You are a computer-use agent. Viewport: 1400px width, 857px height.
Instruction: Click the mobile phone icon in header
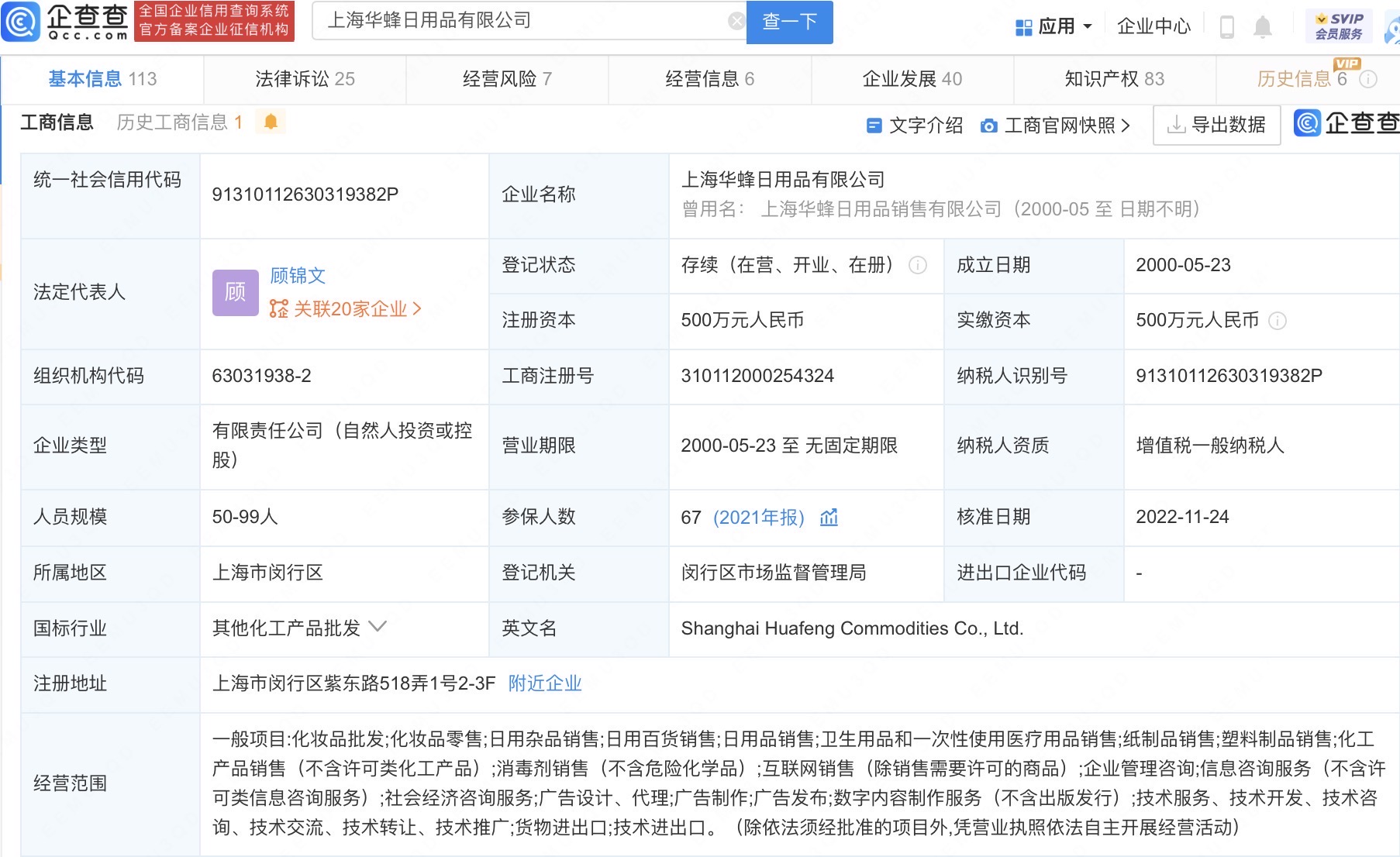pos(1227,27)
